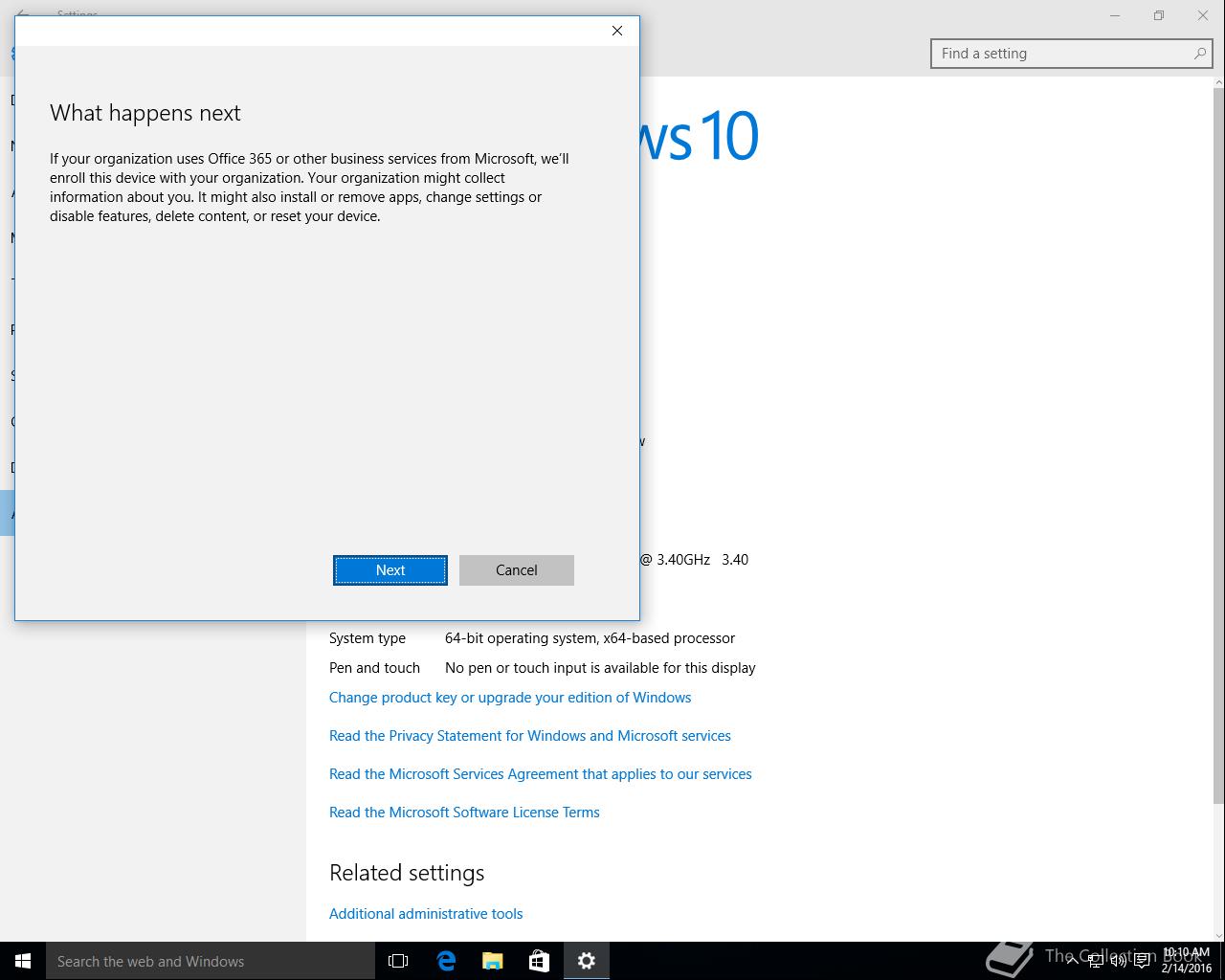Click the 'System type' label
The height and width of the screenshot is (980, 1225).
(367, 638)
